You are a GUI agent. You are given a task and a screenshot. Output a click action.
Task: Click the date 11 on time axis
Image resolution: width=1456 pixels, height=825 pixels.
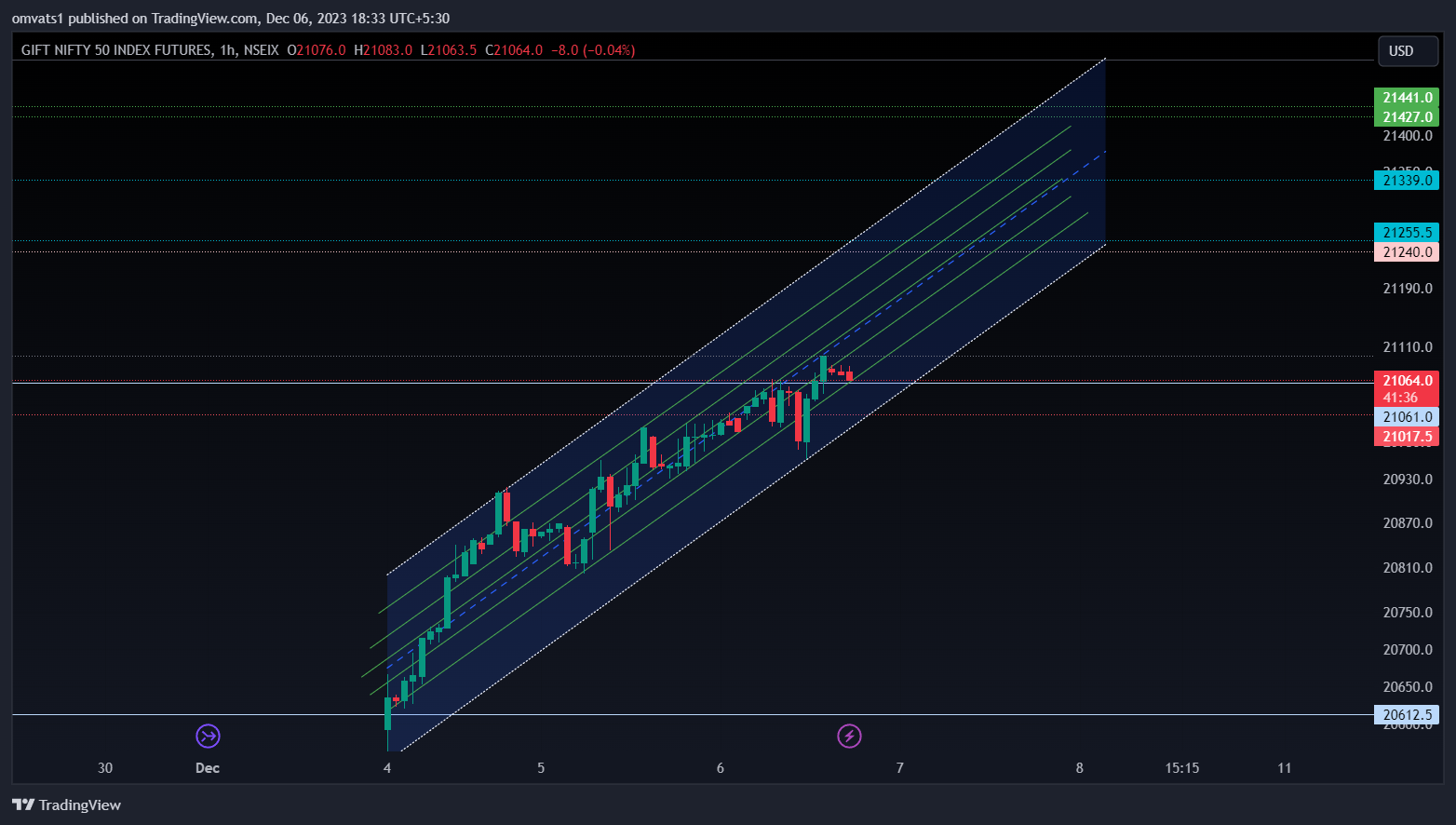pyautogui.click(x=1285, y=768)
